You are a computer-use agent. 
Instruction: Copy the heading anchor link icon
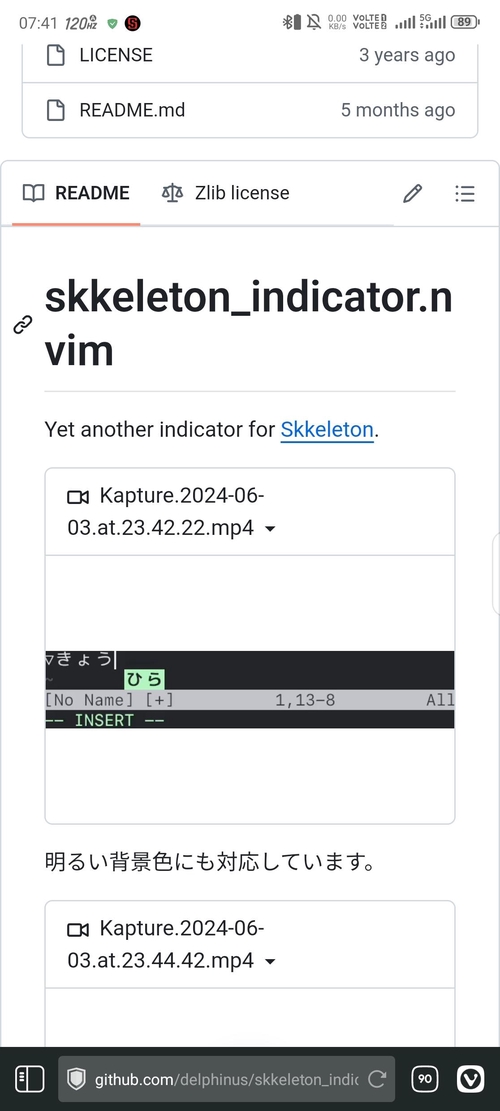[x=23, y=325]
